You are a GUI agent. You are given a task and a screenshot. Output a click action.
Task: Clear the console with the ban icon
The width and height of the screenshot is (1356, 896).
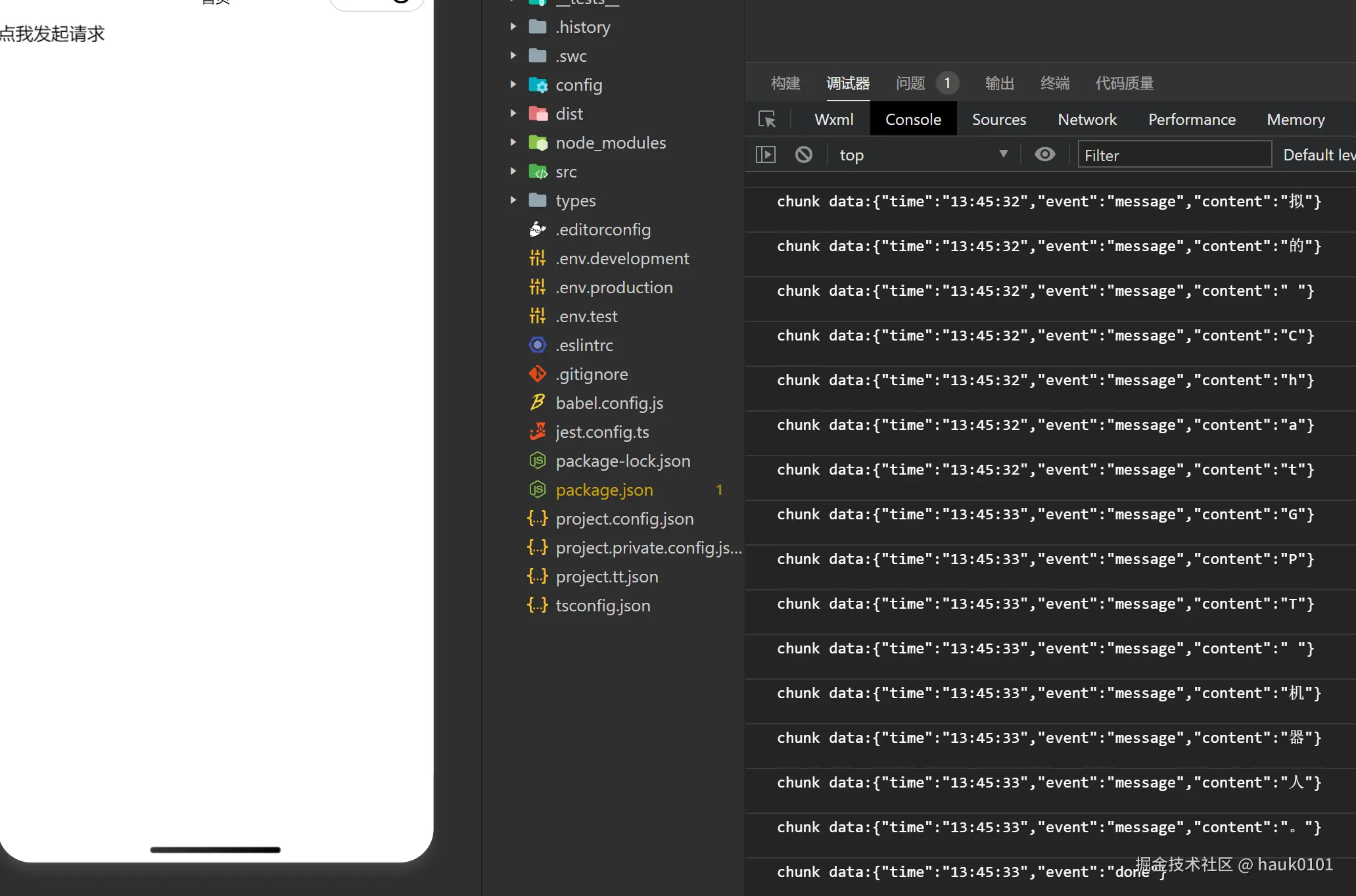[803, 154]
